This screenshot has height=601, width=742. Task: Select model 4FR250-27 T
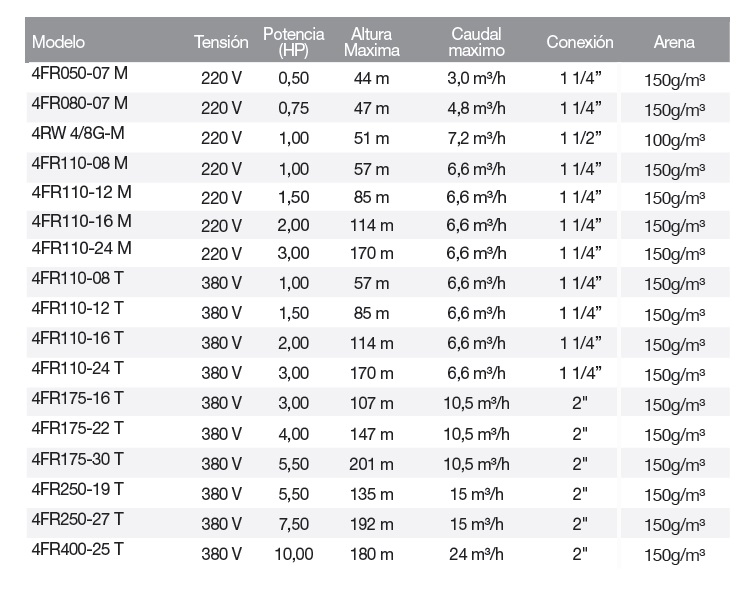point(78,519)
